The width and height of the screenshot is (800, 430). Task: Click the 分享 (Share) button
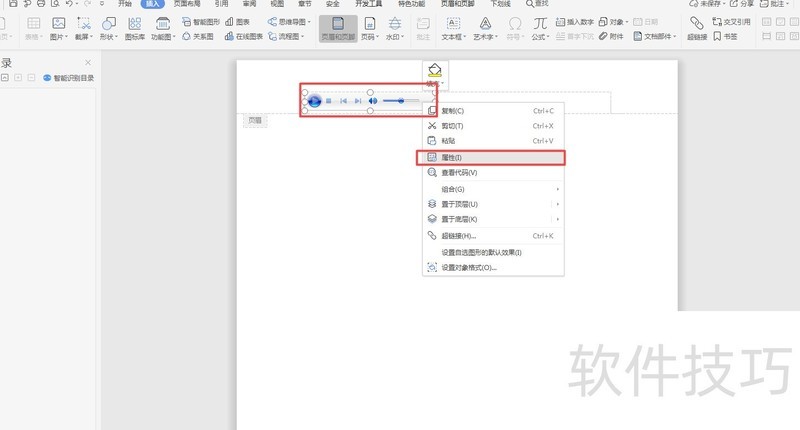(743, 4)
